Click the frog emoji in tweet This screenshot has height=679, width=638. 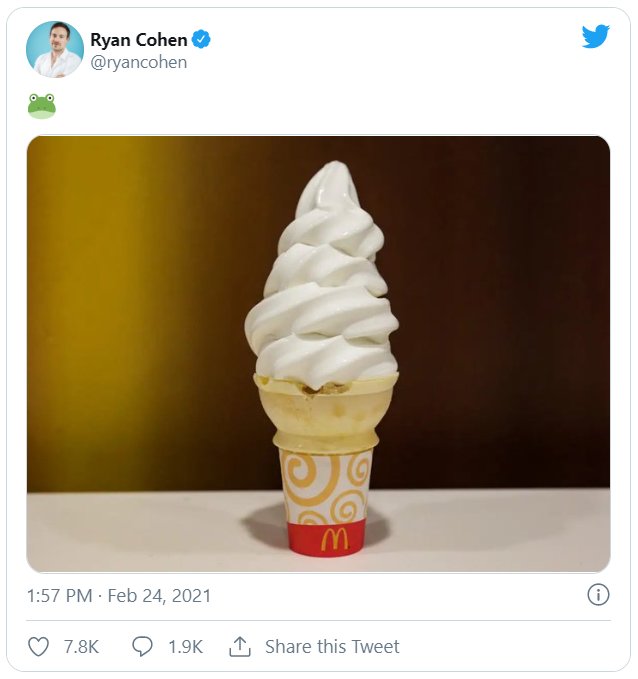pyautogui.click(x=42, y=106)
